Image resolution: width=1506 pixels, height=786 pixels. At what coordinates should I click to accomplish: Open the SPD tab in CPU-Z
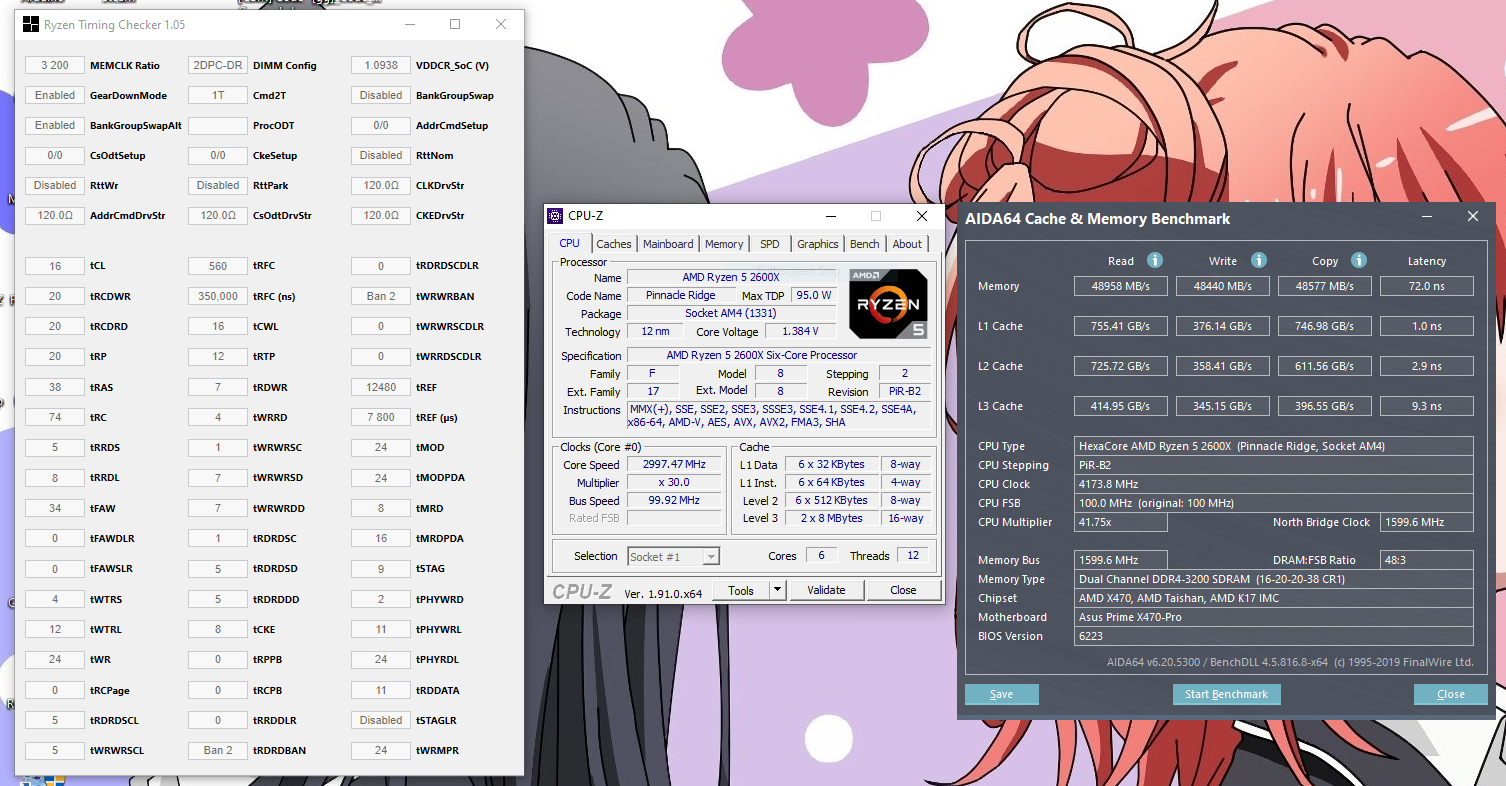click(x=769, y=244)
